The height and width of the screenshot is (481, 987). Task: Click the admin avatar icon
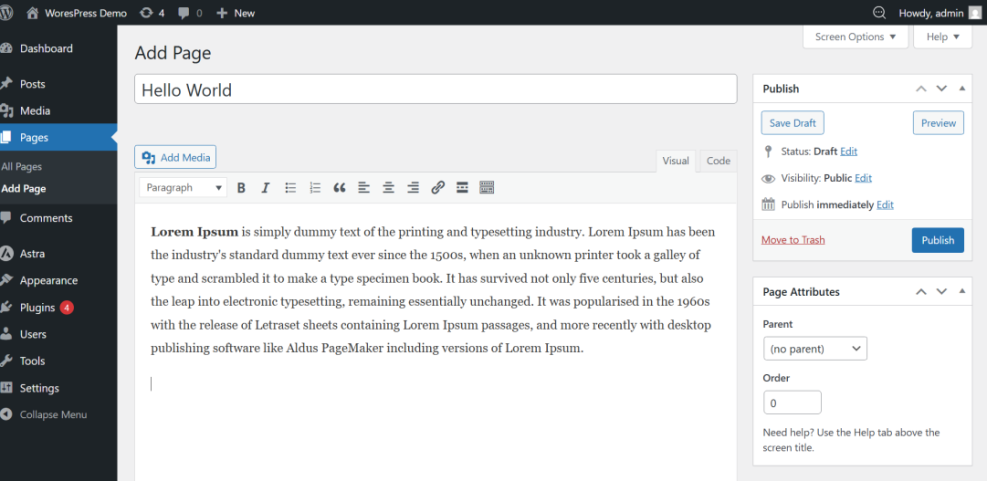(x=975, y=13)
